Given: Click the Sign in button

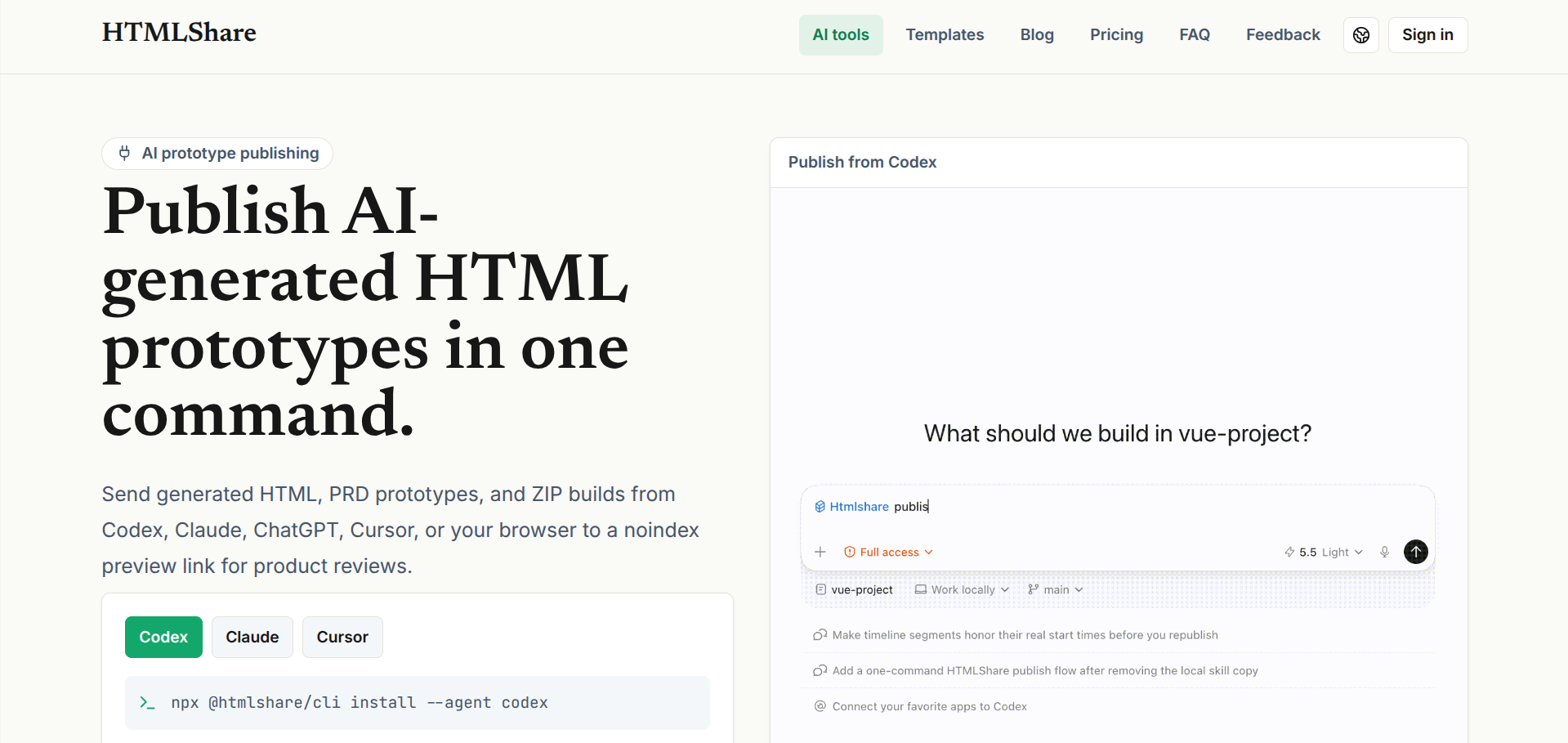Looking at the screenshot, I should (1427, 35).
